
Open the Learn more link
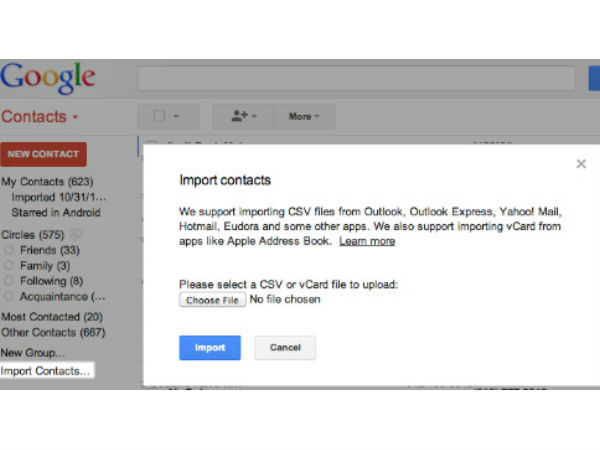(367, 241)
